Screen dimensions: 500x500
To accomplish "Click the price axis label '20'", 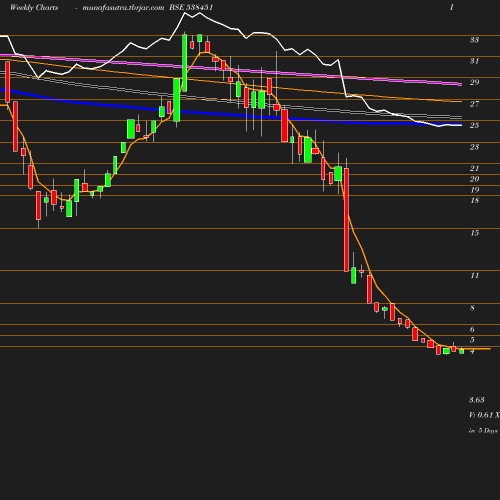I will (x=474, y=179).
